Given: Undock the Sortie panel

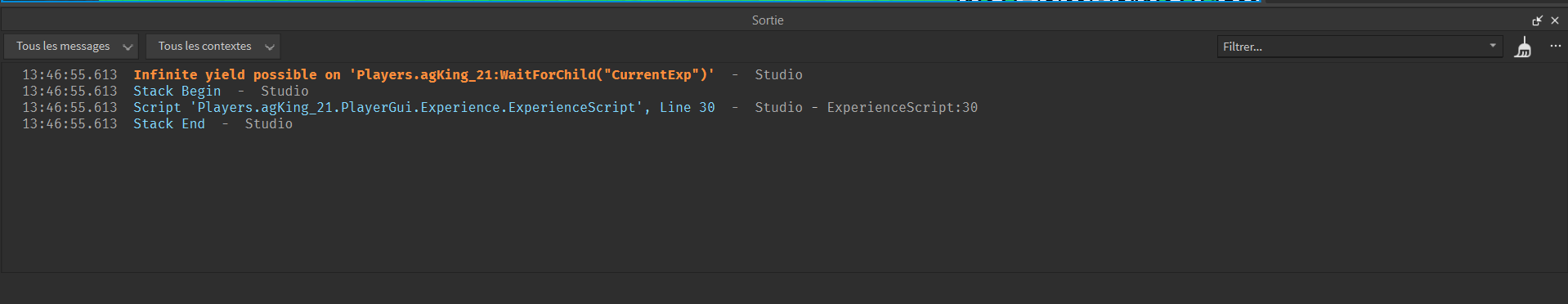Looking at the screenshot, I should 1537,20.
